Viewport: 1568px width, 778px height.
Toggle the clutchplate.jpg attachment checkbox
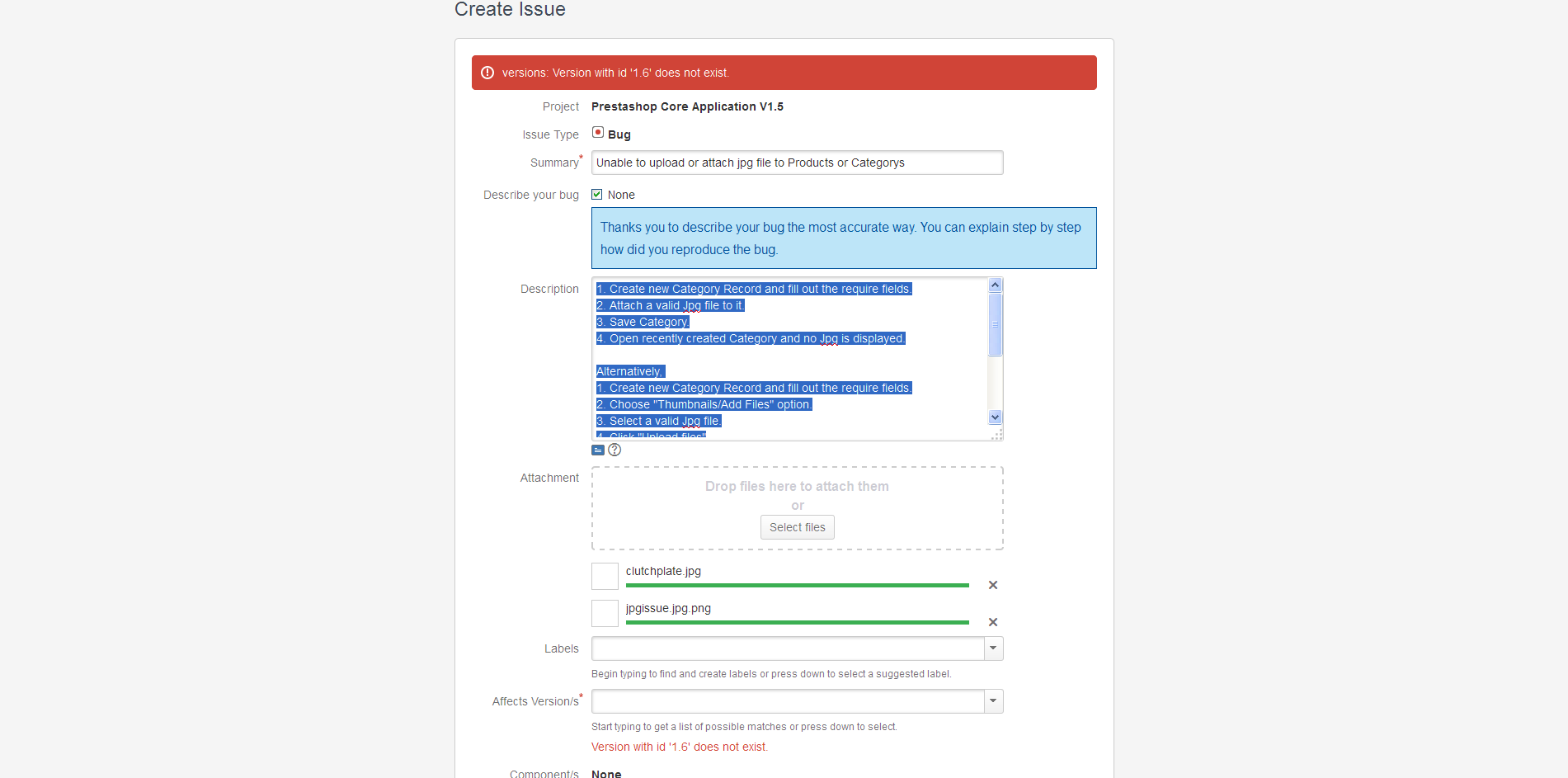(605, 576)
